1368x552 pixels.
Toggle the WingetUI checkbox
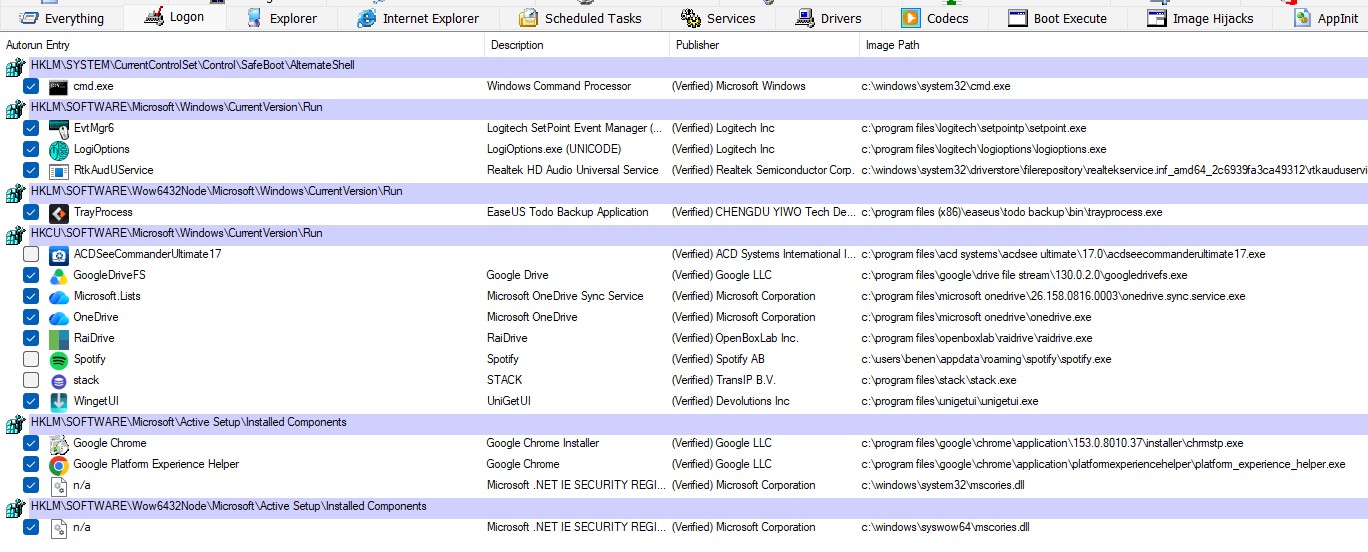pyautogui.click(x=31, y=401)
